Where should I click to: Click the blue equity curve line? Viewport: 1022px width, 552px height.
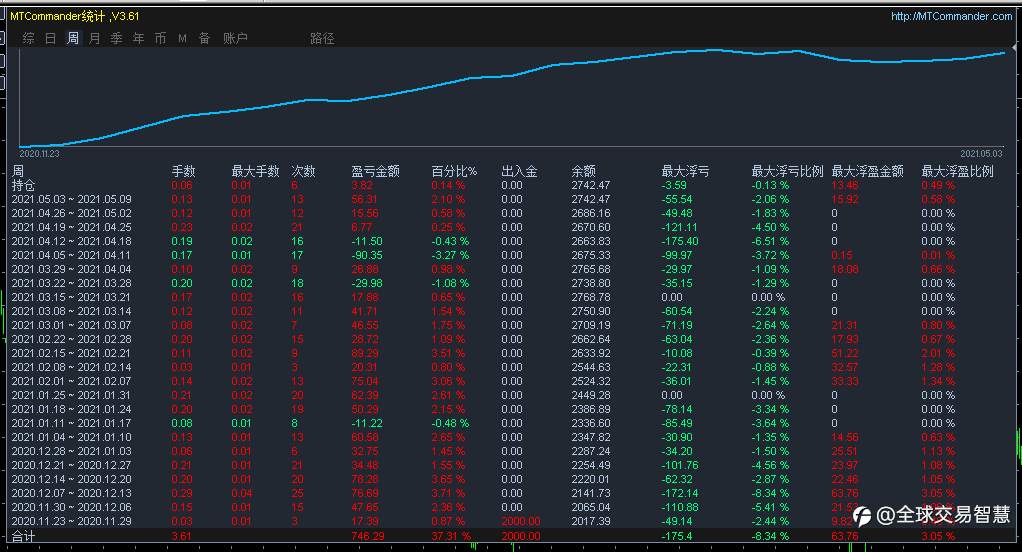pyautogui.click(x=512, y=74)
